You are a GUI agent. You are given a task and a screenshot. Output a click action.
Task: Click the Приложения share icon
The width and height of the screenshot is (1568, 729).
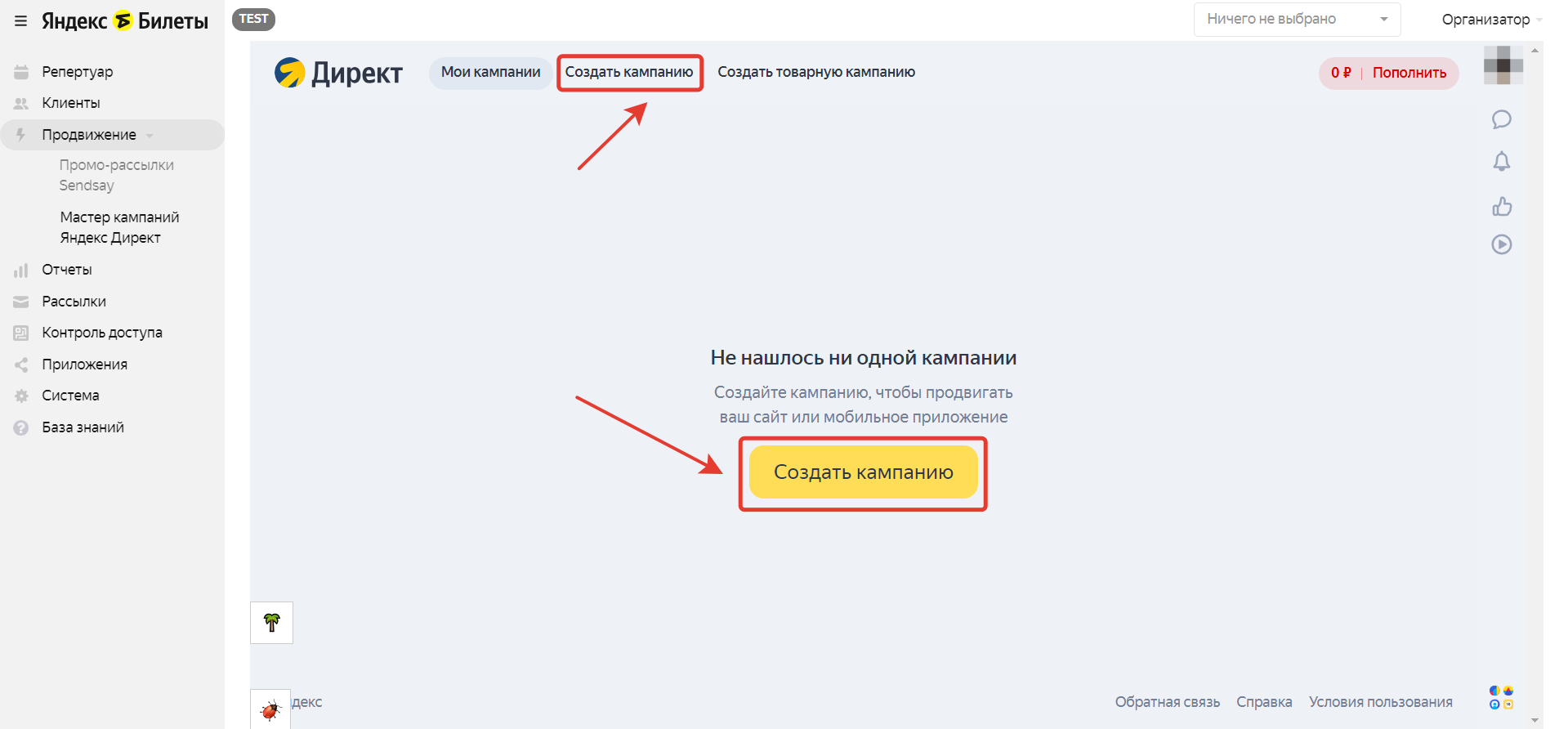click(x=21, y=364)
